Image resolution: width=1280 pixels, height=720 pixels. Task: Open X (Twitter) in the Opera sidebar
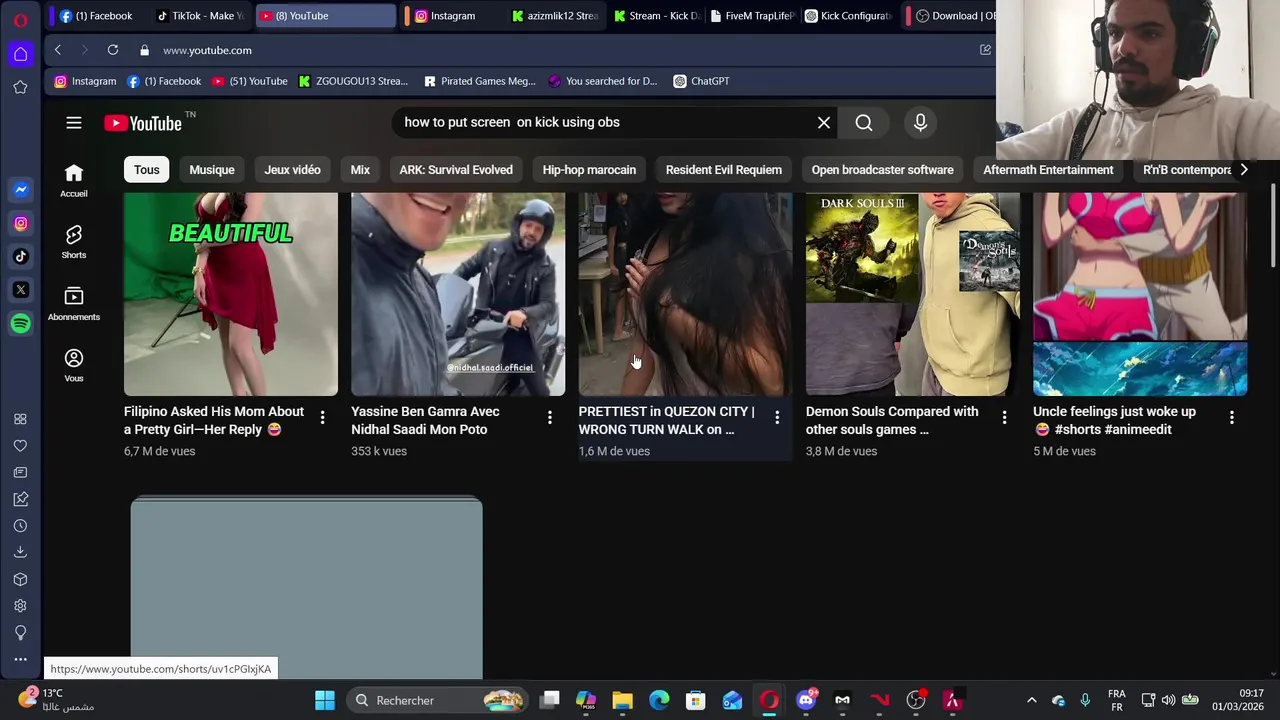tap(20, 290)
